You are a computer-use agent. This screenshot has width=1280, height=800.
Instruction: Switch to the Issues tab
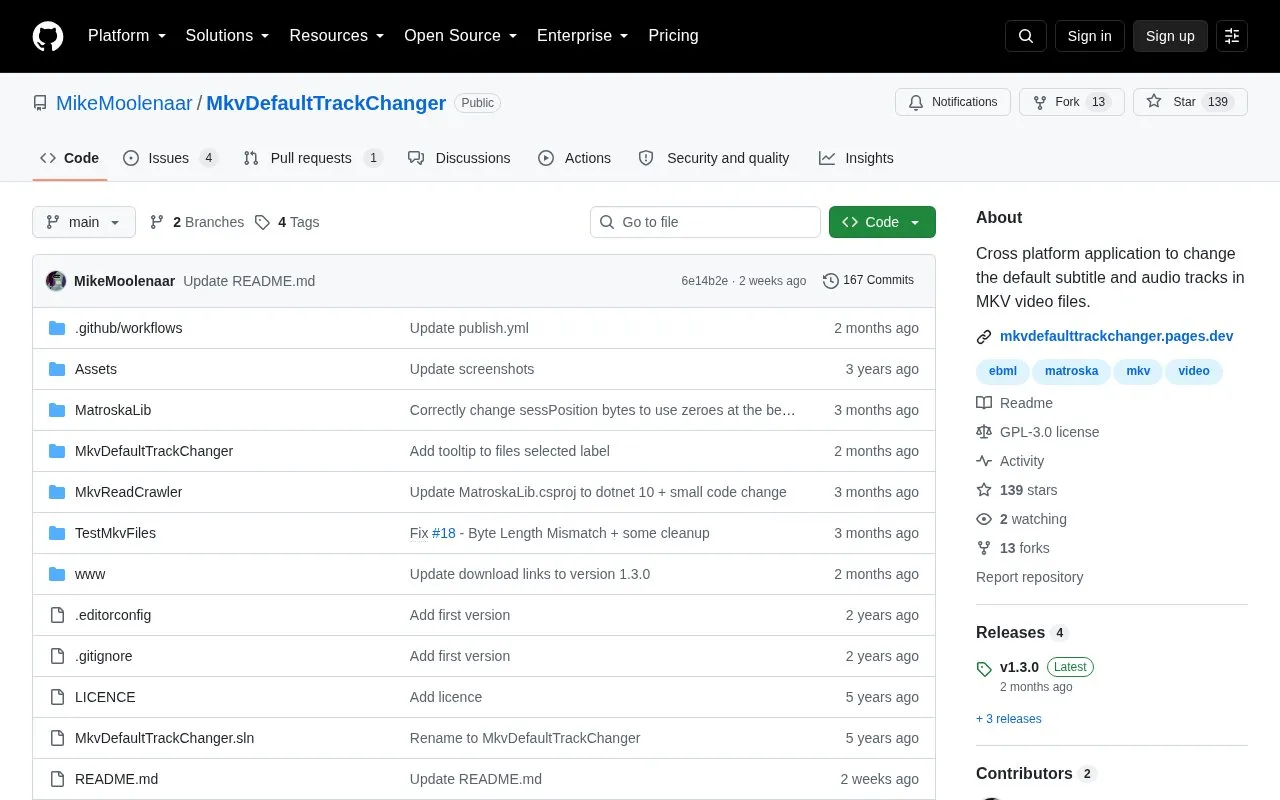(170, 158)
